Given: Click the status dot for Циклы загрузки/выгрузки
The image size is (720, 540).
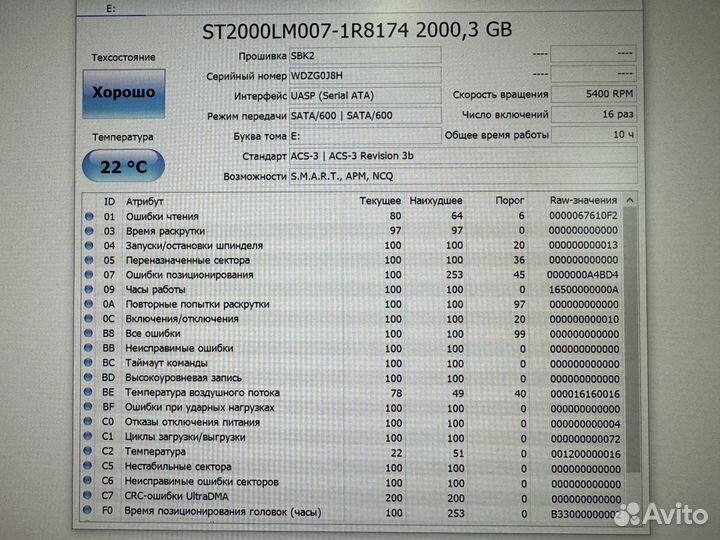Looking at the screenshot, I should click(x=88, y=436).
